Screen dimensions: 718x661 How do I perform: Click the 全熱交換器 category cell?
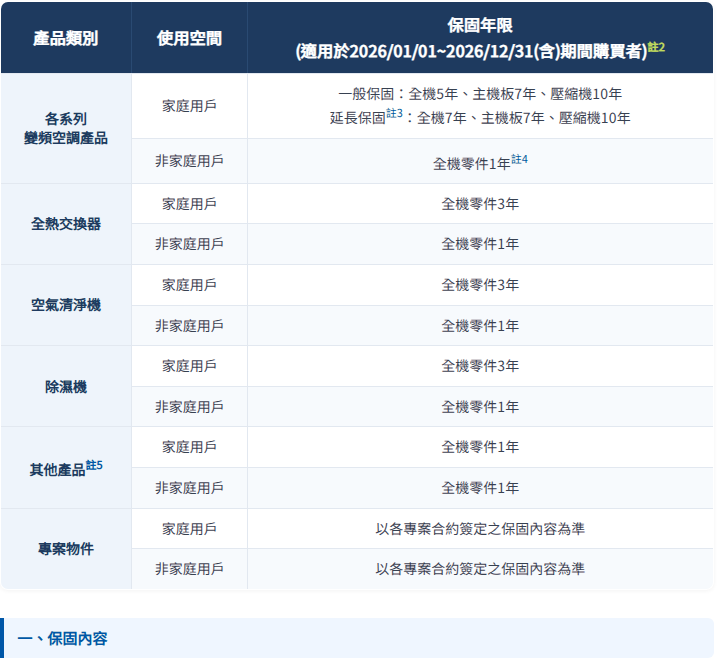[x=66, y=224]
